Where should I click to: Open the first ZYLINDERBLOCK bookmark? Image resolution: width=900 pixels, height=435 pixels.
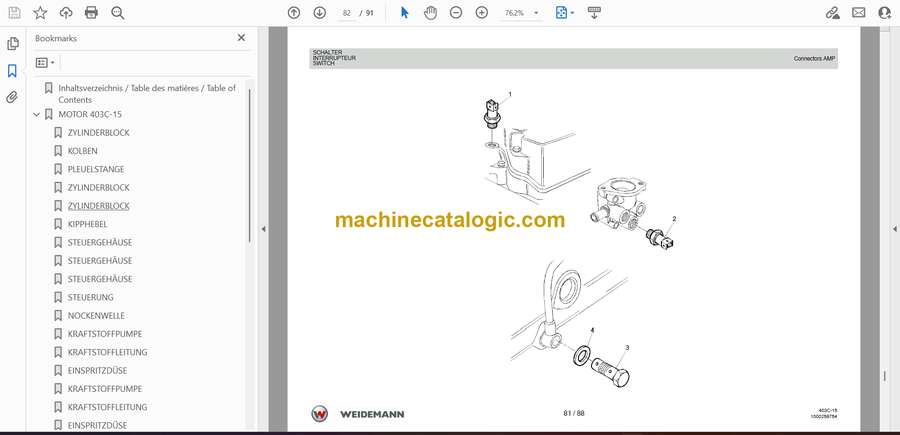click(99, 133)
